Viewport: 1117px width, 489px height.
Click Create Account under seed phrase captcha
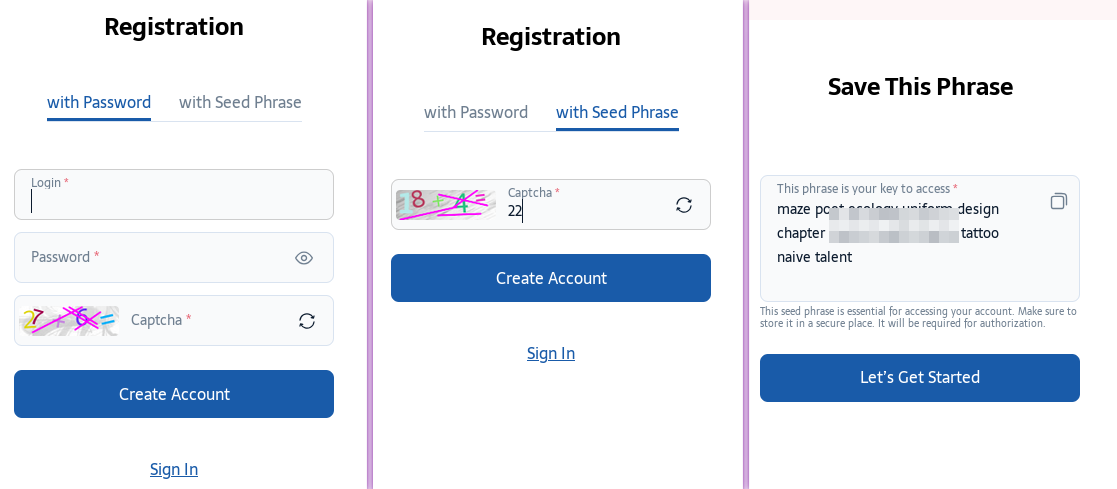click(x=551, y=278)
